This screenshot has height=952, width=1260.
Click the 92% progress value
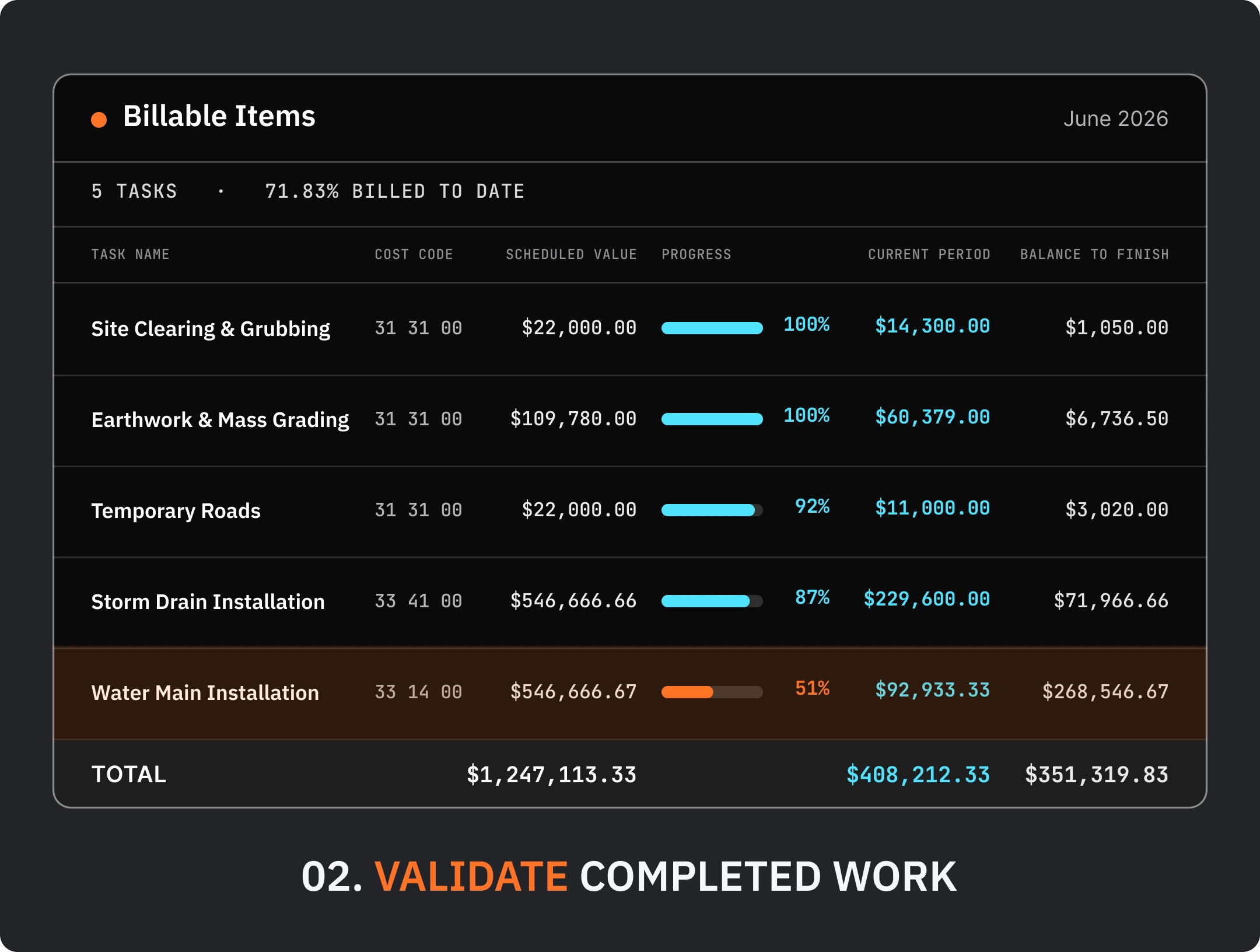coord(813,506)
